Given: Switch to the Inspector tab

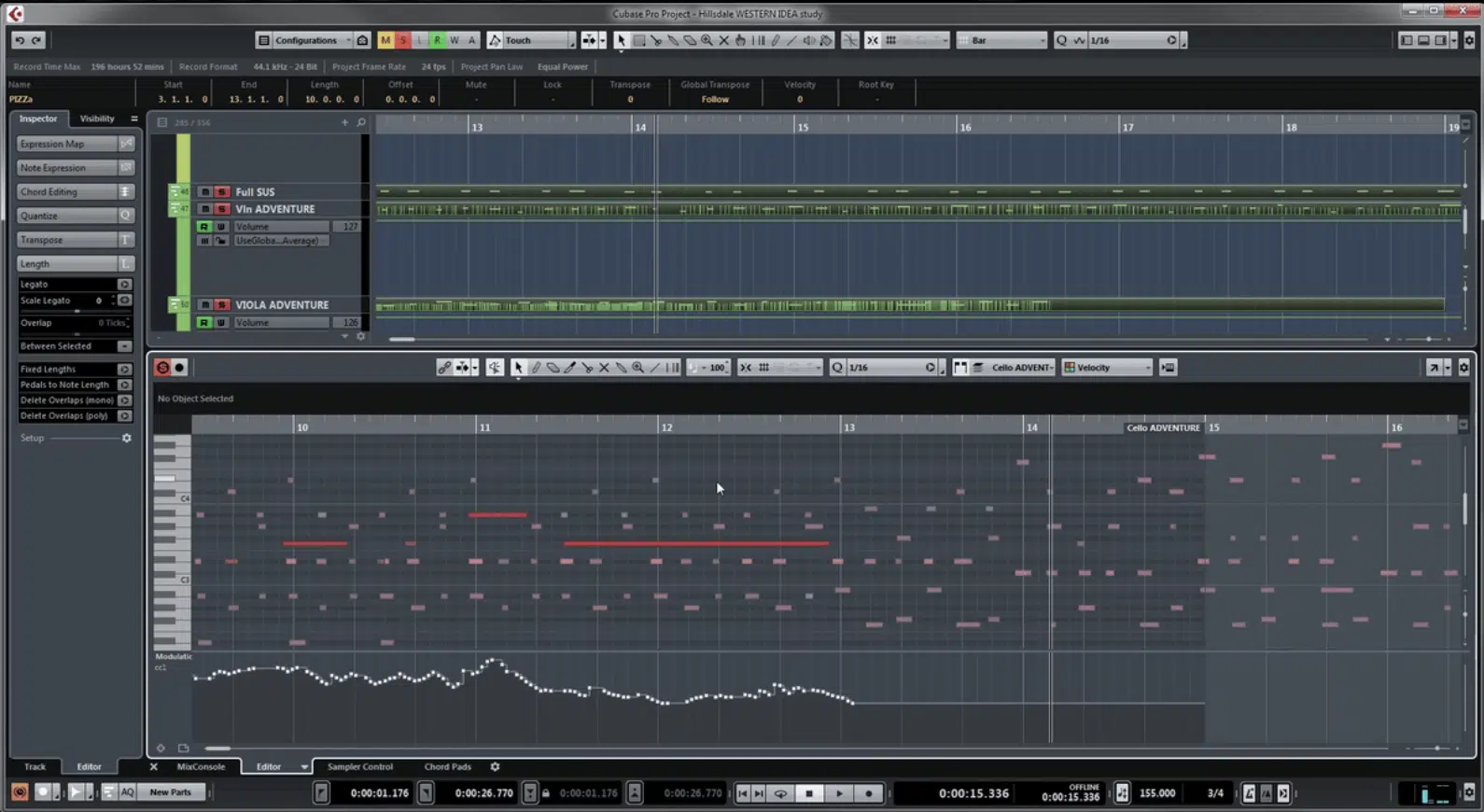Looking at the screenshot, I should [38, 119].
